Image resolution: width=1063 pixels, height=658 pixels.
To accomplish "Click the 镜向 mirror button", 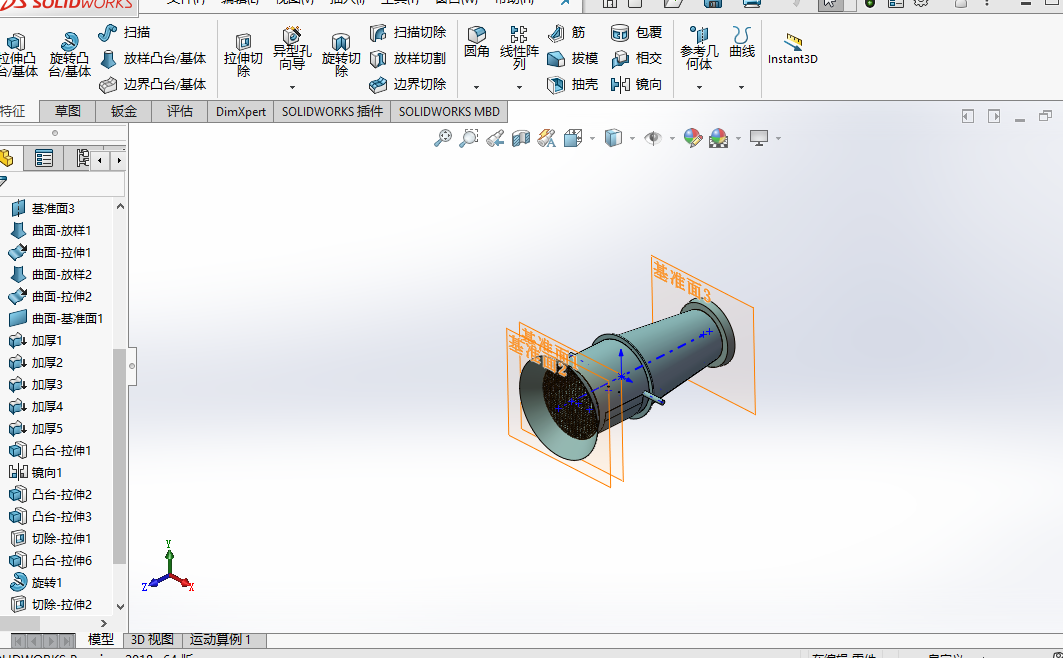I will (x=636, y=85).
